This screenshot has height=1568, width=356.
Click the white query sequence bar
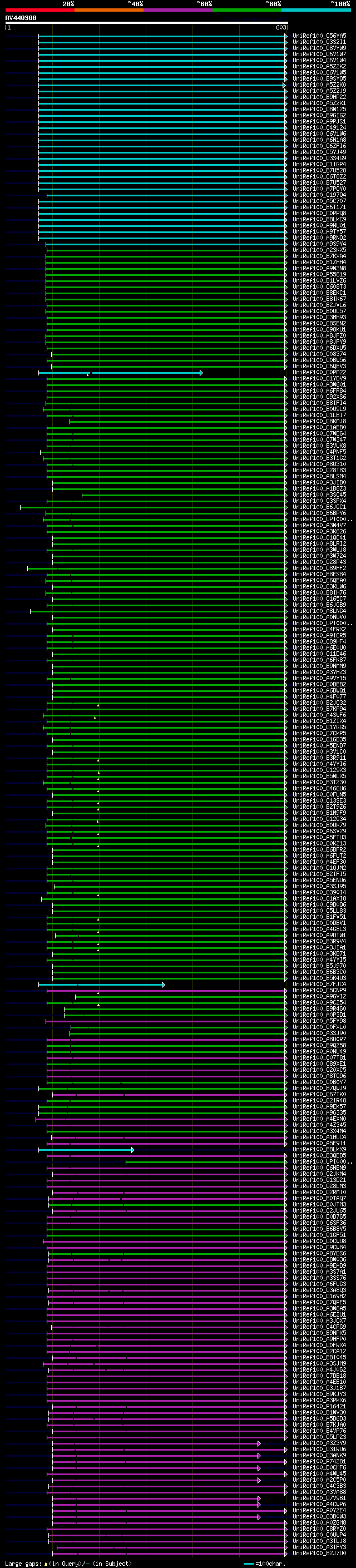click(x=147, y=22)
